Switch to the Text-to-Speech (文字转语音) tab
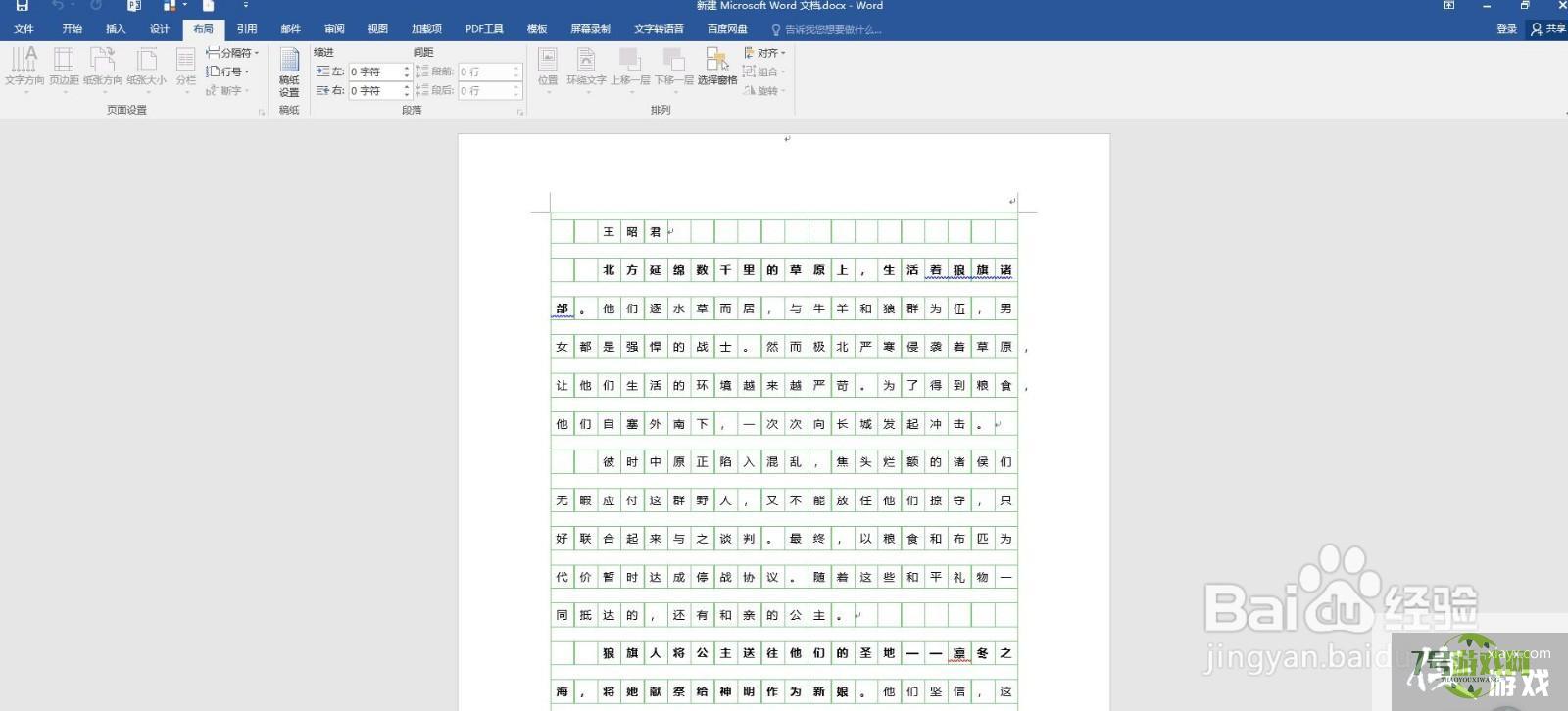Screen dimensions: 1568x711 (659, 29)
